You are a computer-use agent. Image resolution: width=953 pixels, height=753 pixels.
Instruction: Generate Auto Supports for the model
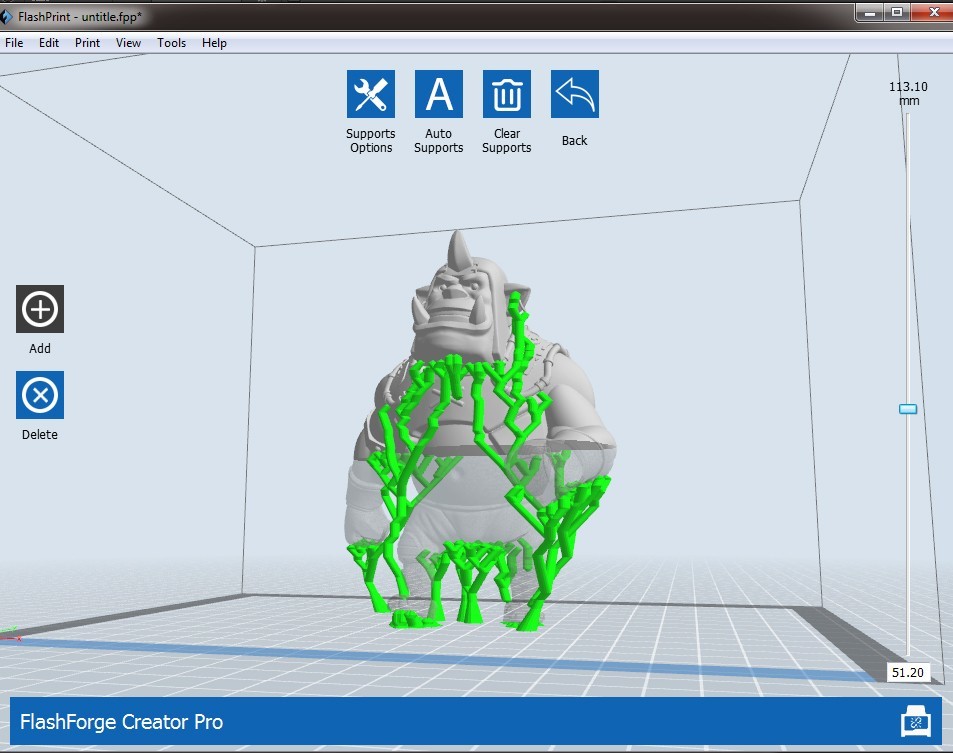point(439,94)
